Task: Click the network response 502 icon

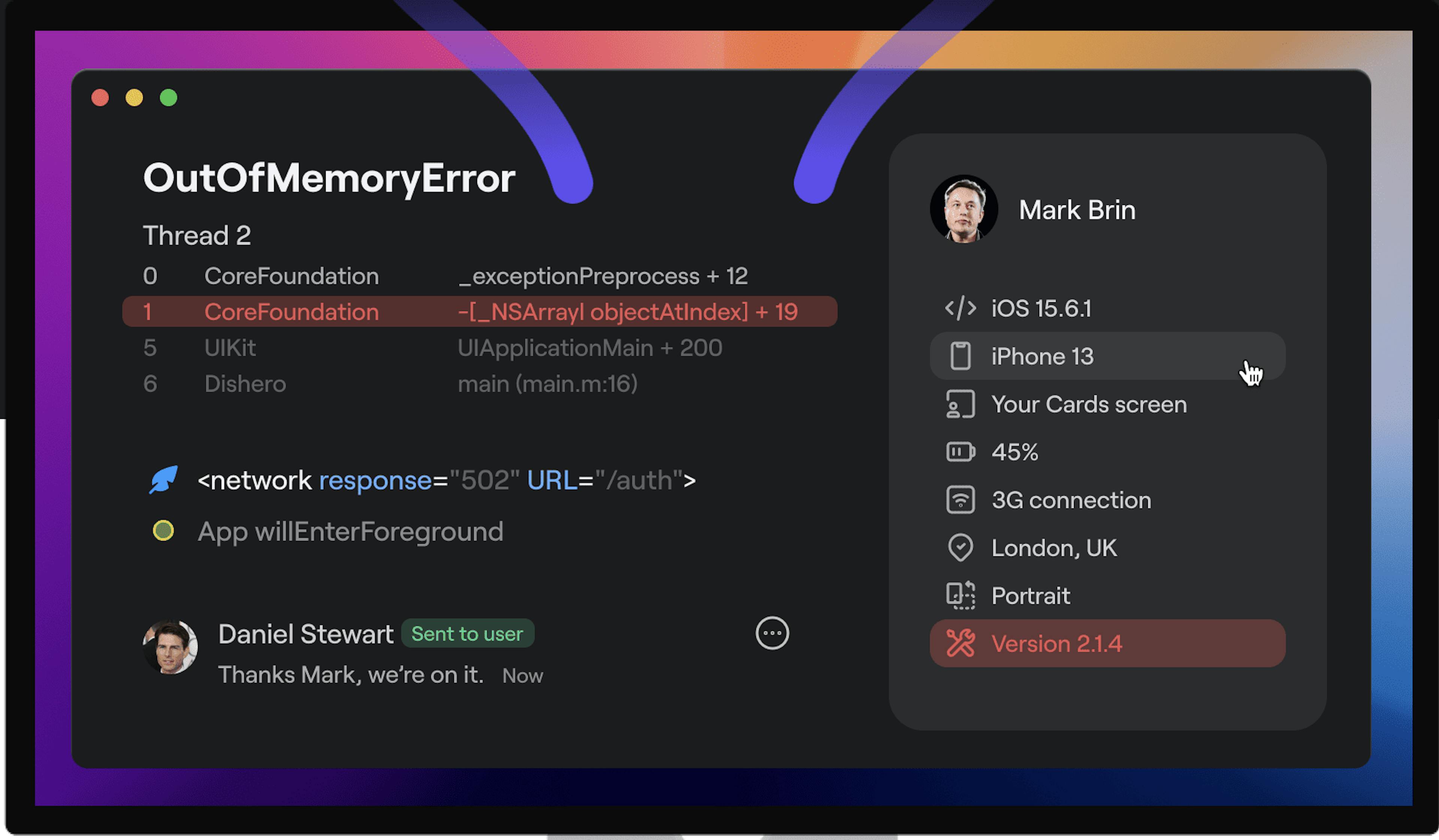Action: coord(163,481)
